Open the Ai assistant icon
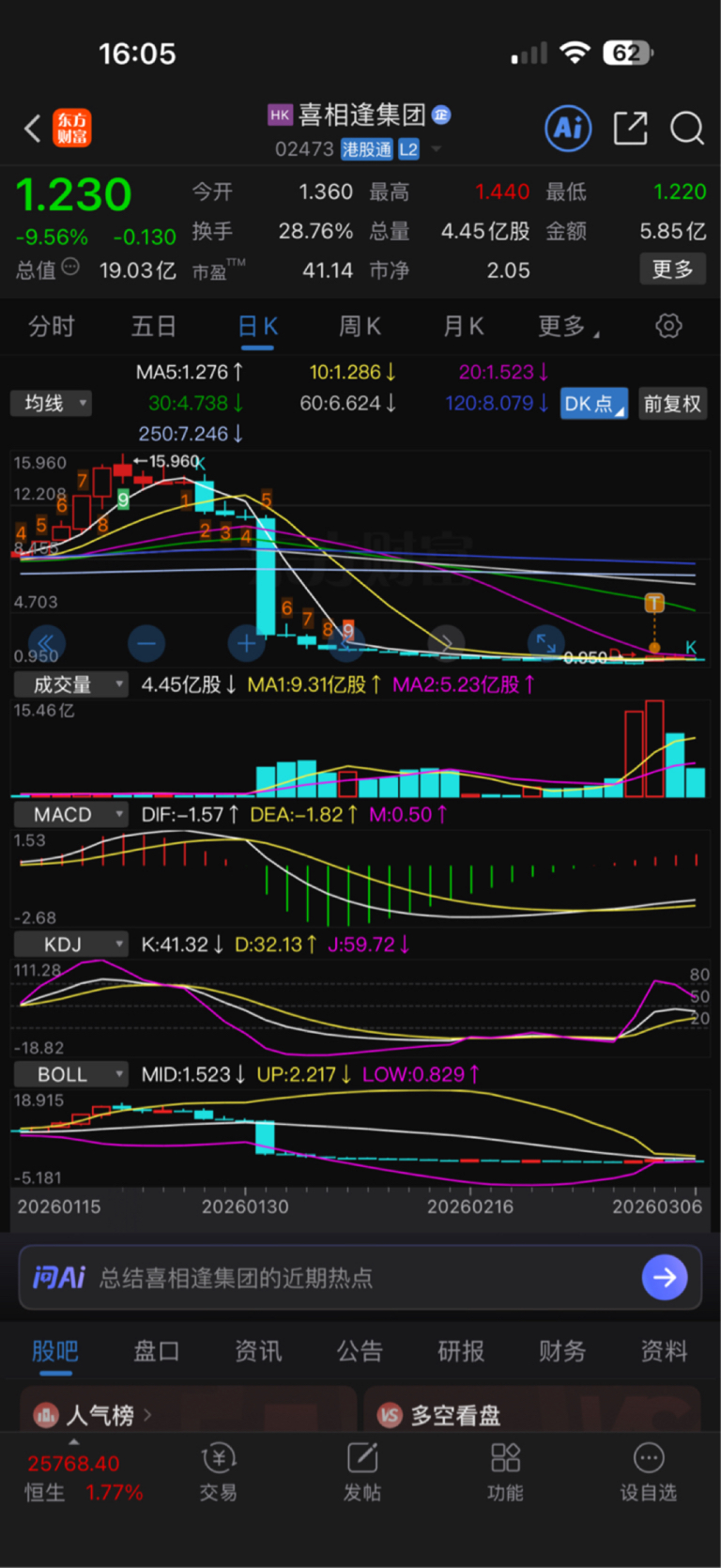 568,128
